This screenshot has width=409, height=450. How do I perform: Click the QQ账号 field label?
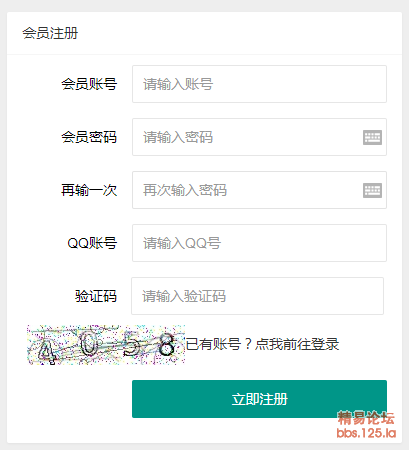(x=92, y=243)
